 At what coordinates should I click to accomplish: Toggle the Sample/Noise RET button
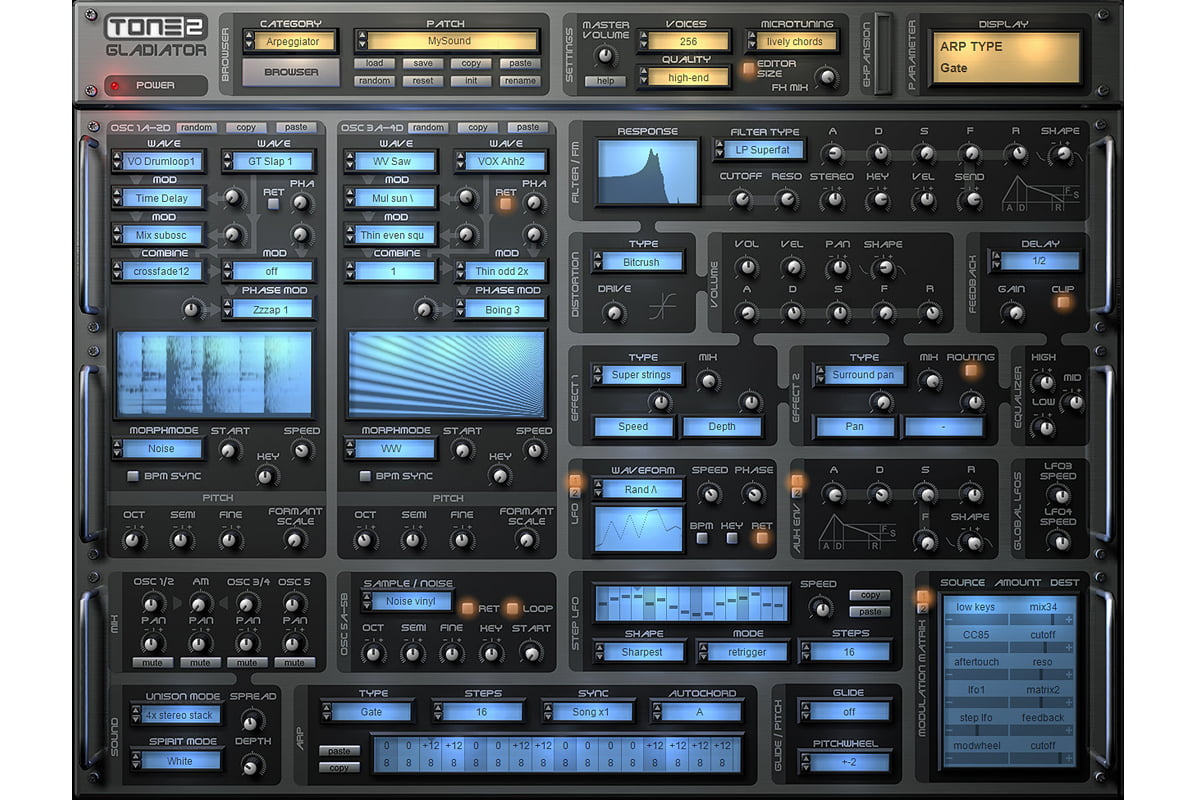click(x=467, y=608)
